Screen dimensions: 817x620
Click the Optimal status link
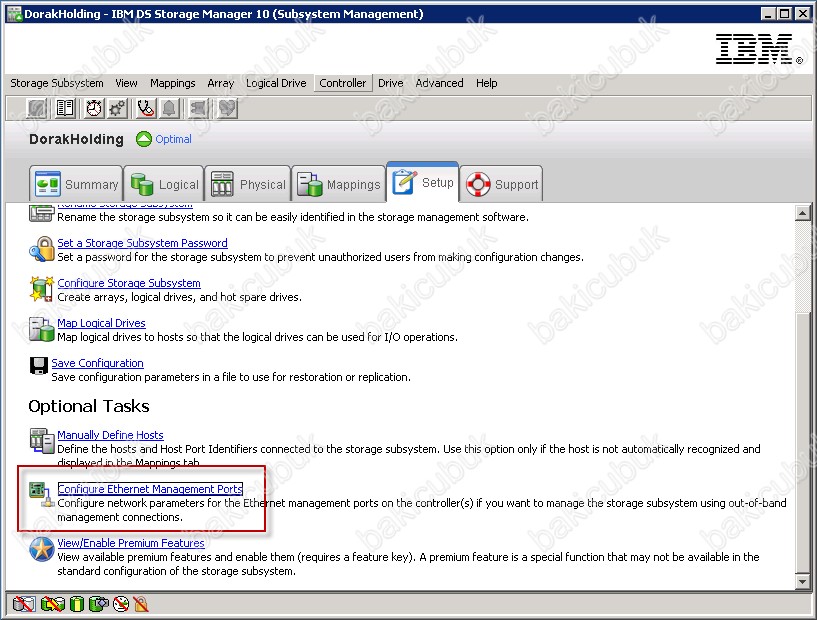(174, 139)
